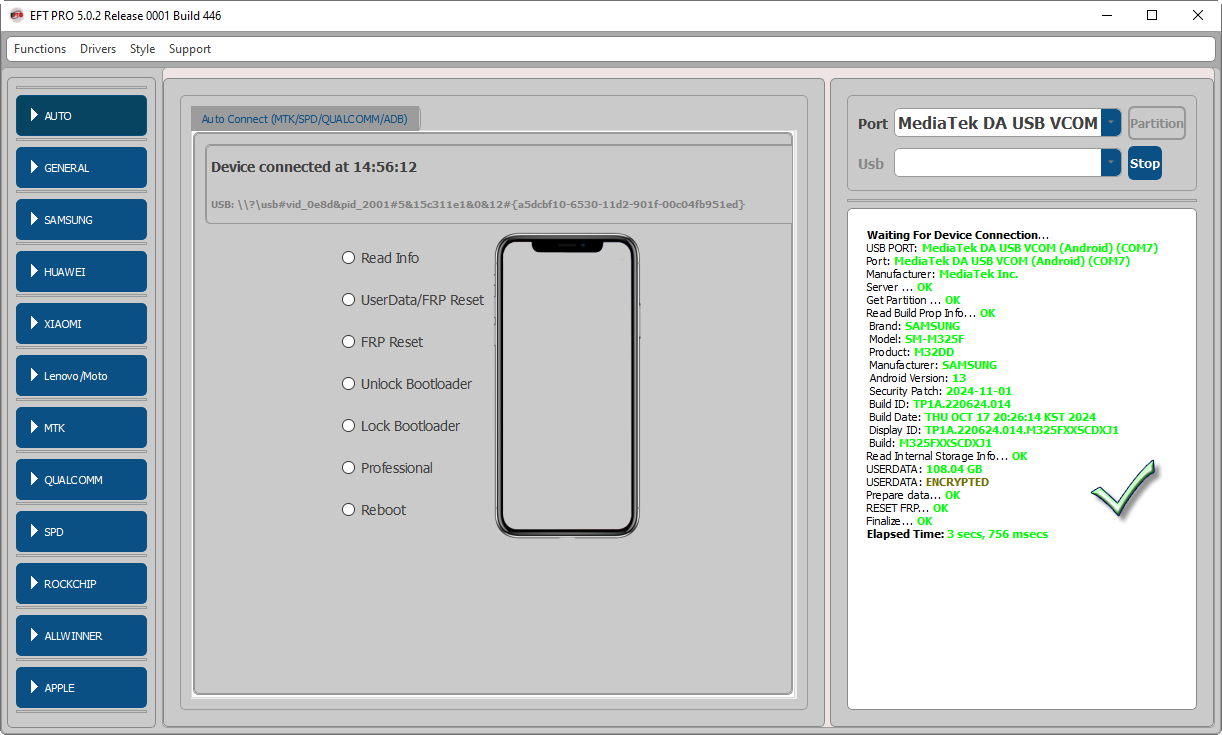Open the Drivers menu
This screenshot has height=735, width=1222.
pyautogui.click(x=98, y=49)
